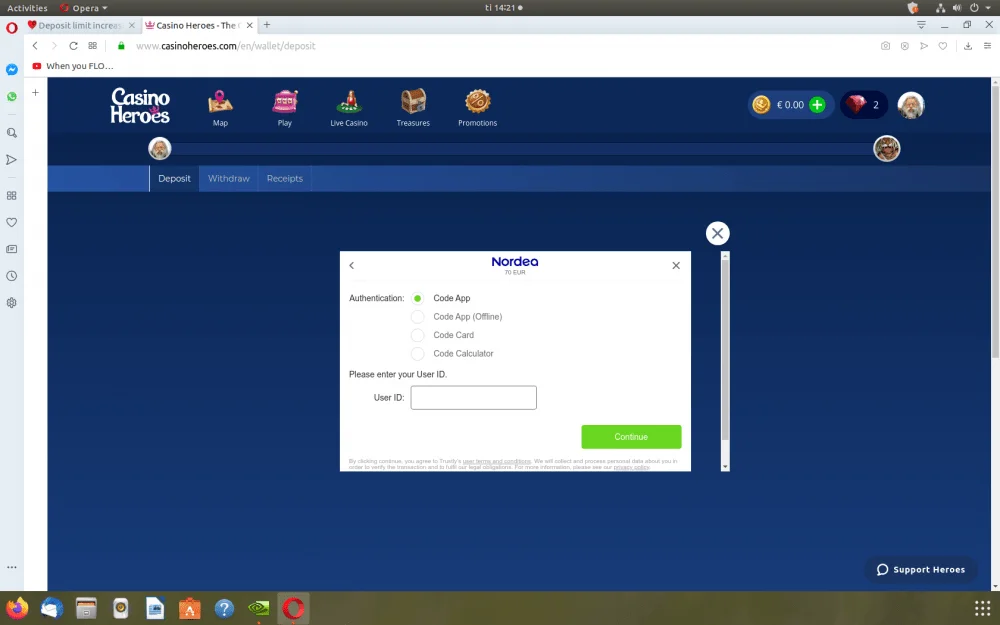Open Messenger in Opera sidebar
The image size is (1000, 625).
(11, 70)
